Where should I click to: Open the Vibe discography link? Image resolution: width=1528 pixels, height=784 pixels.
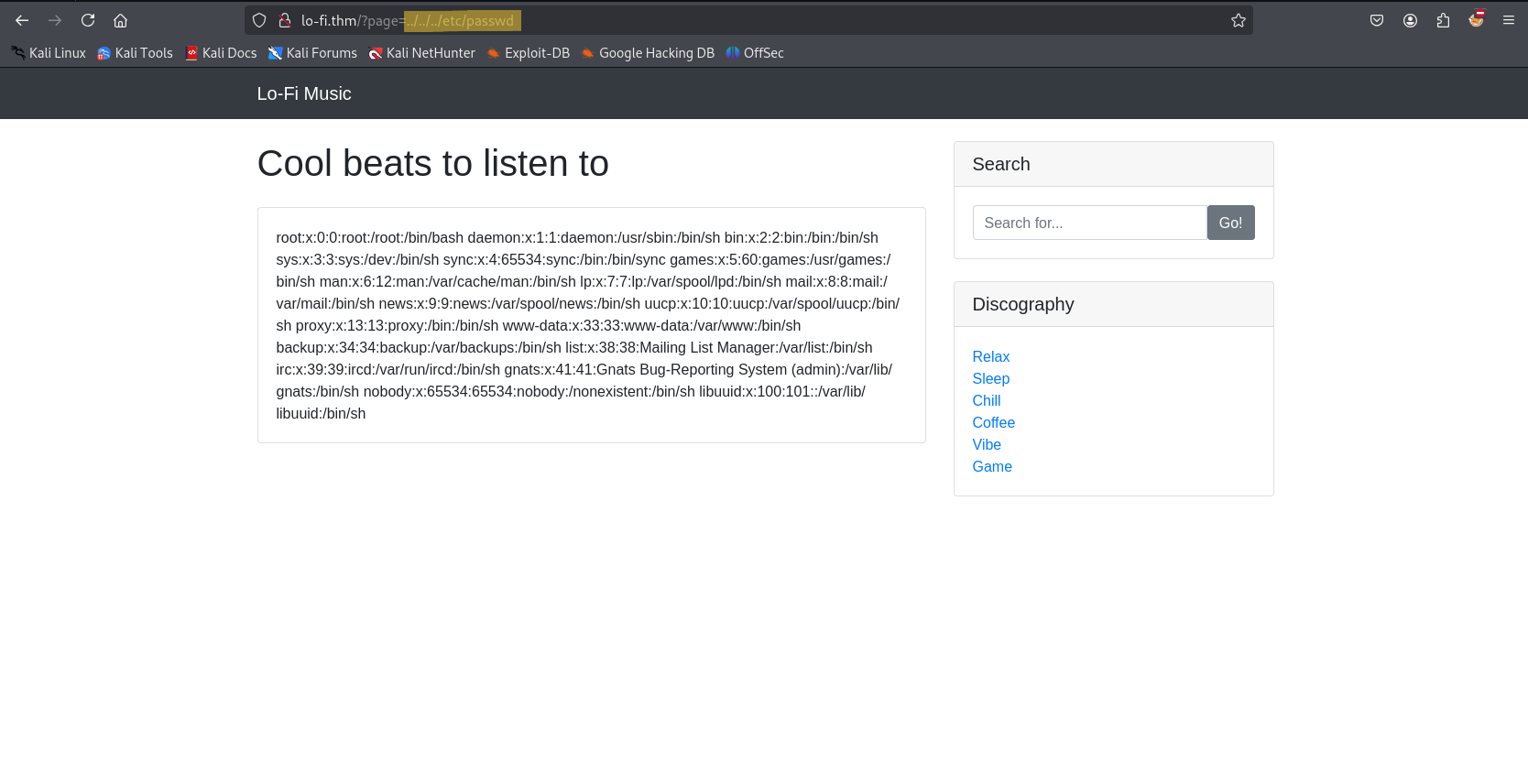[x=987, y=444]
